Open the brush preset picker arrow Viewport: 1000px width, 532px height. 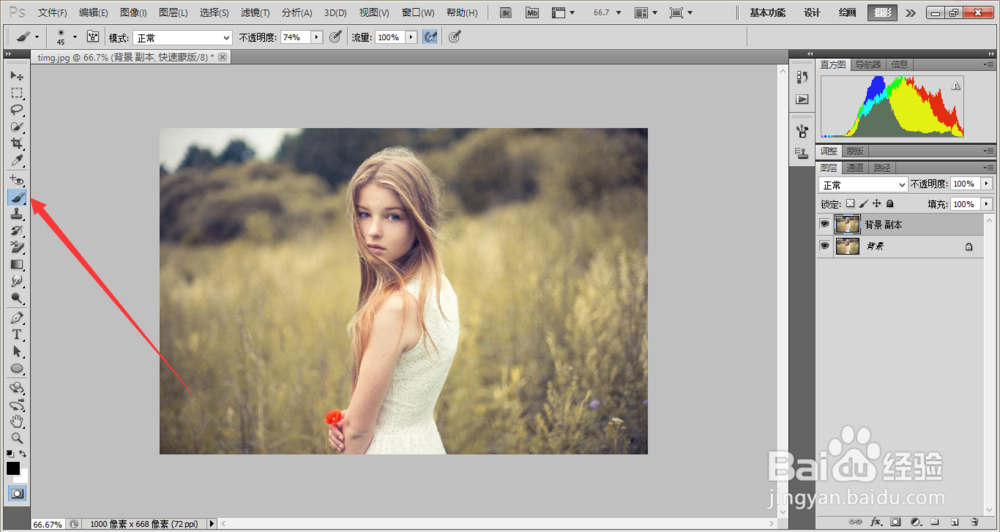click(x=75, y=37)
